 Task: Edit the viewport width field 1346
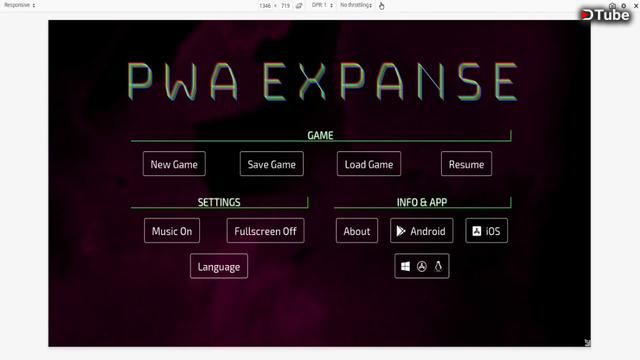pos(265,6)
